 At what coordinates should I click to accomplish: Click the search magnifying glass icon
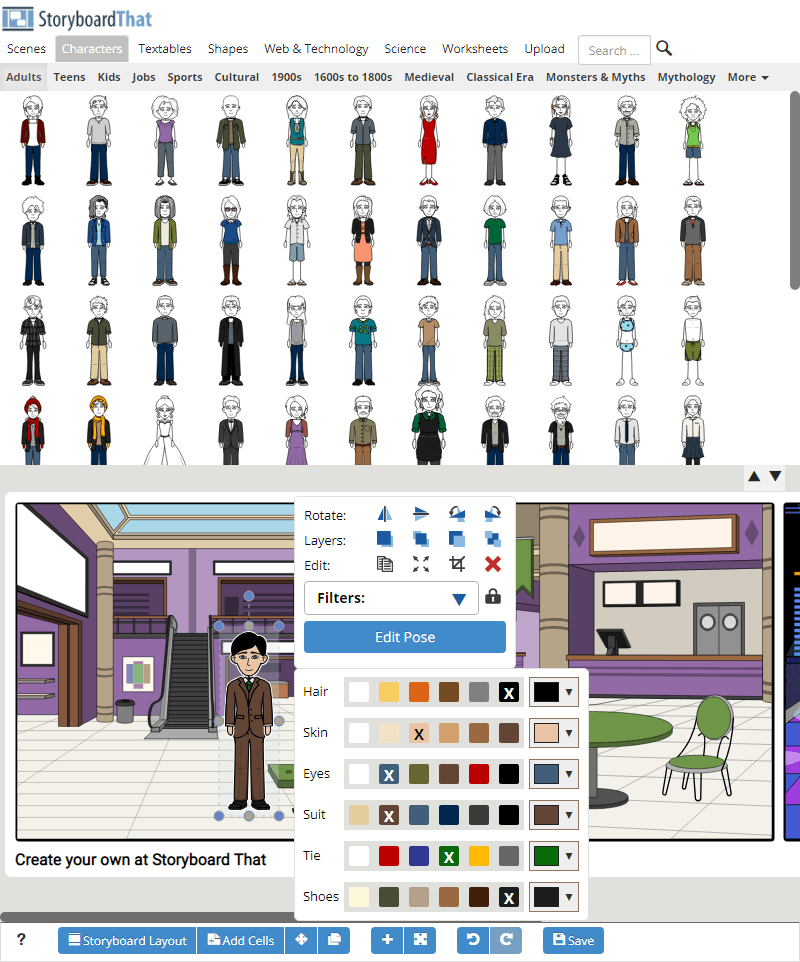click(664, 49)
